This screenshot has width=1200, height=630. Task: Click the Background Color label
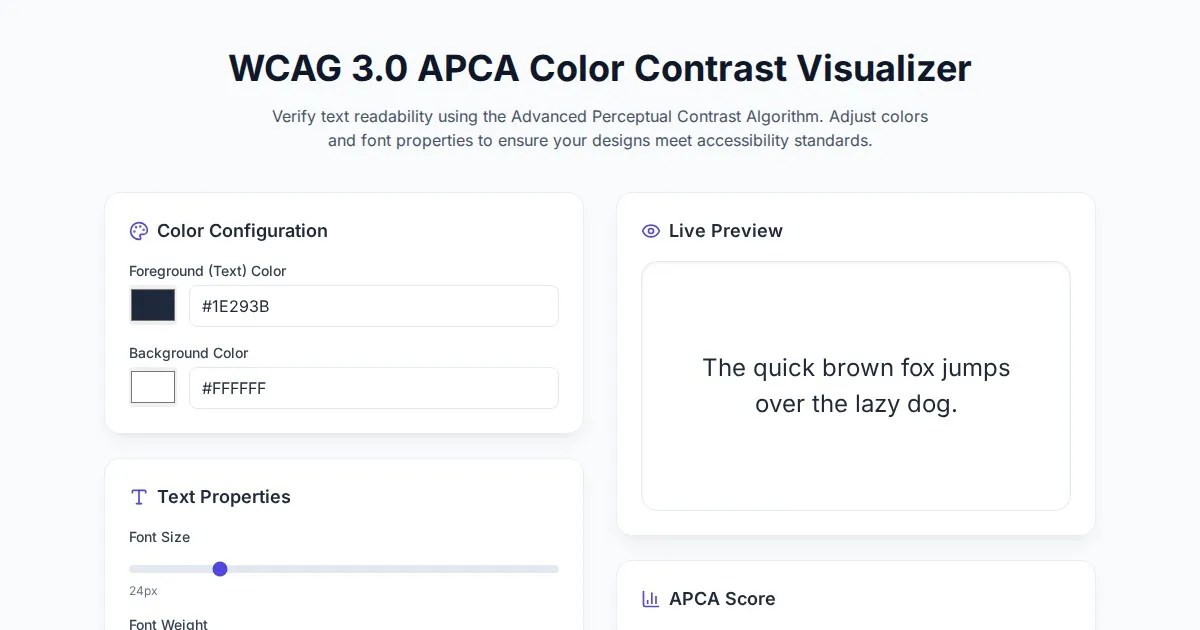(x=189, y=353)
